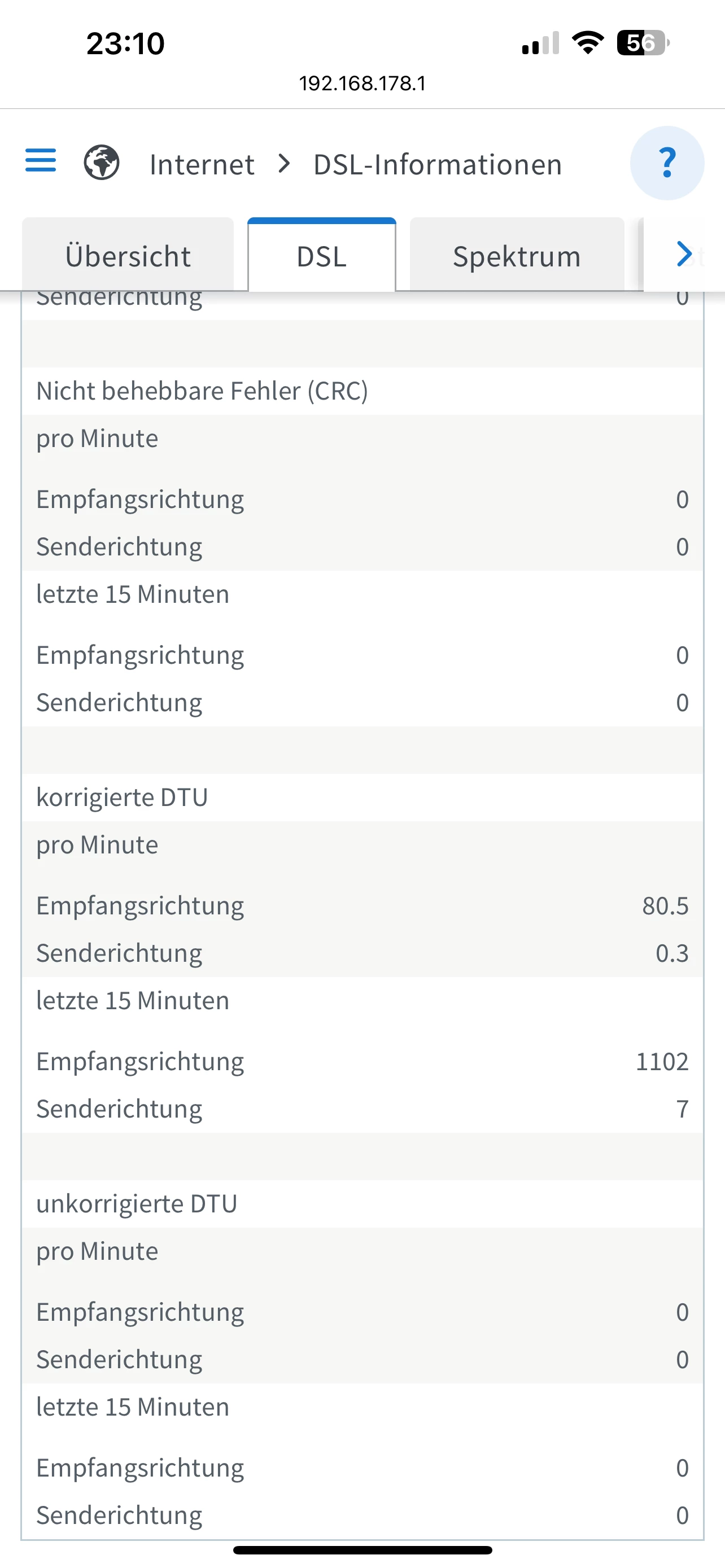Tap the globe Internet icon
This screenshot has height=1568, width=725.
coord(102,163)
